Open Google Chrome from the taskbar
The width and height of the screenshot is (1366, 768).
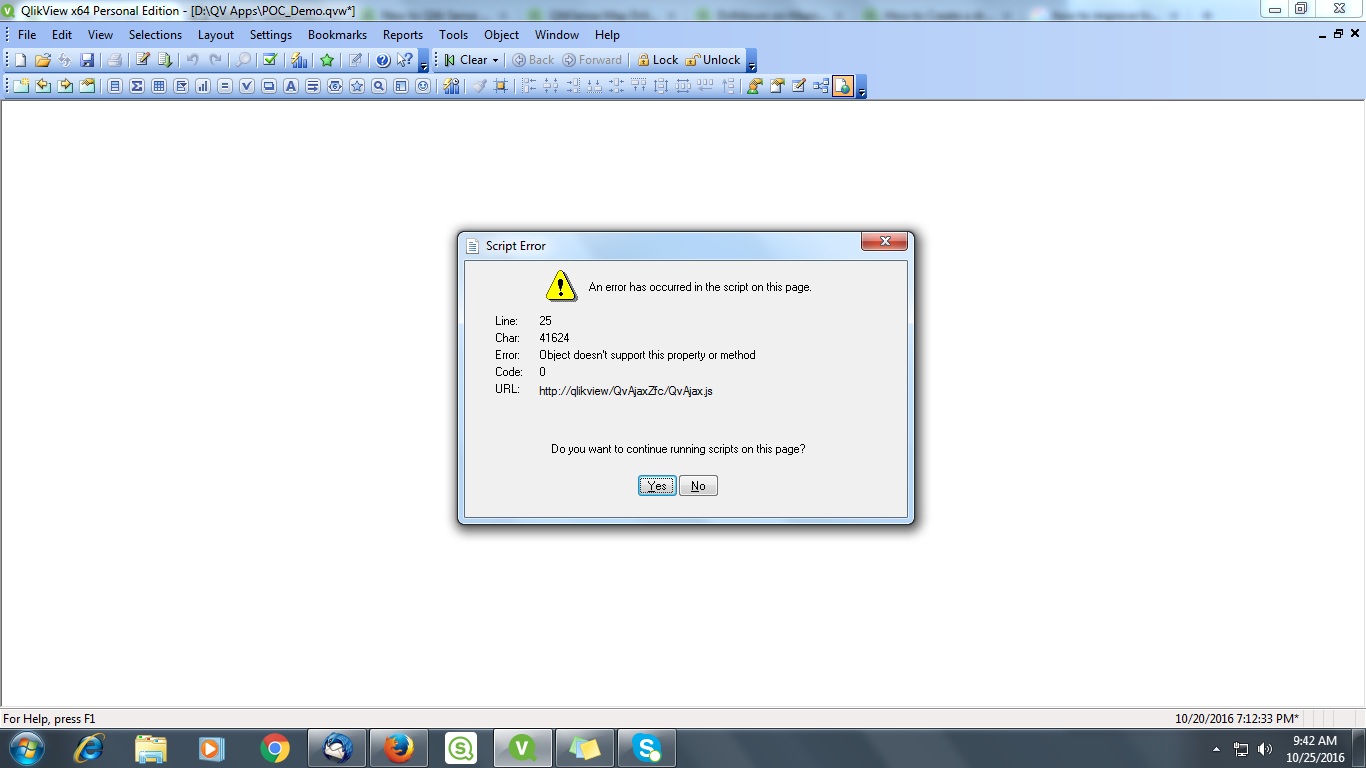(275, 748)
